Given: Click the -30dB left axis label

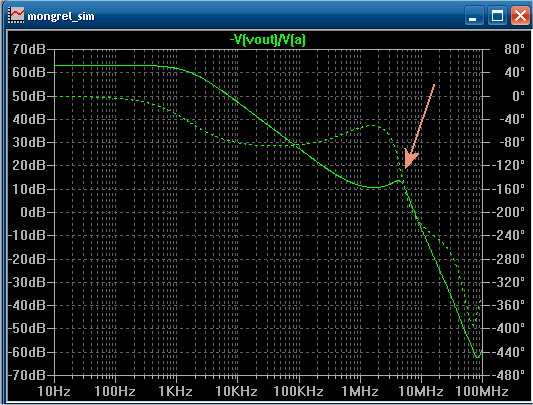Looking at the screenshot, I should (27, 282).
